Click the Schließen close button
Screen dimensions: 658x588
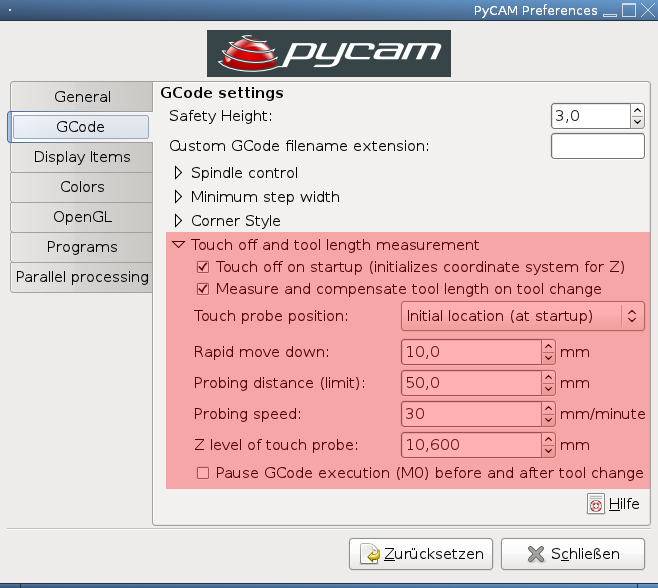(x=572, y=554)
